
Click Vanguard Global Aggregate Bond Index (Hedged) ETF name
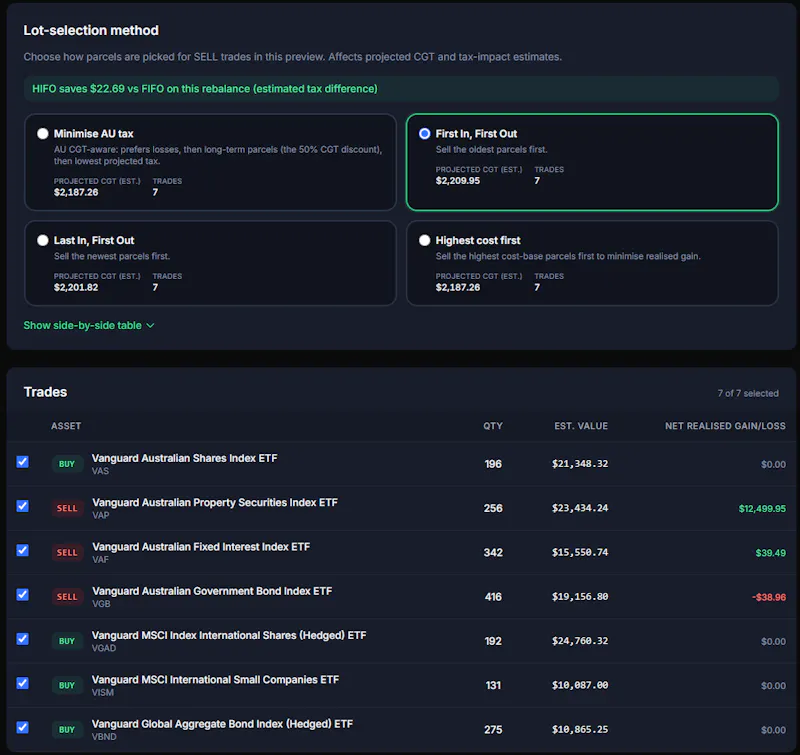(x=222, y=724)
